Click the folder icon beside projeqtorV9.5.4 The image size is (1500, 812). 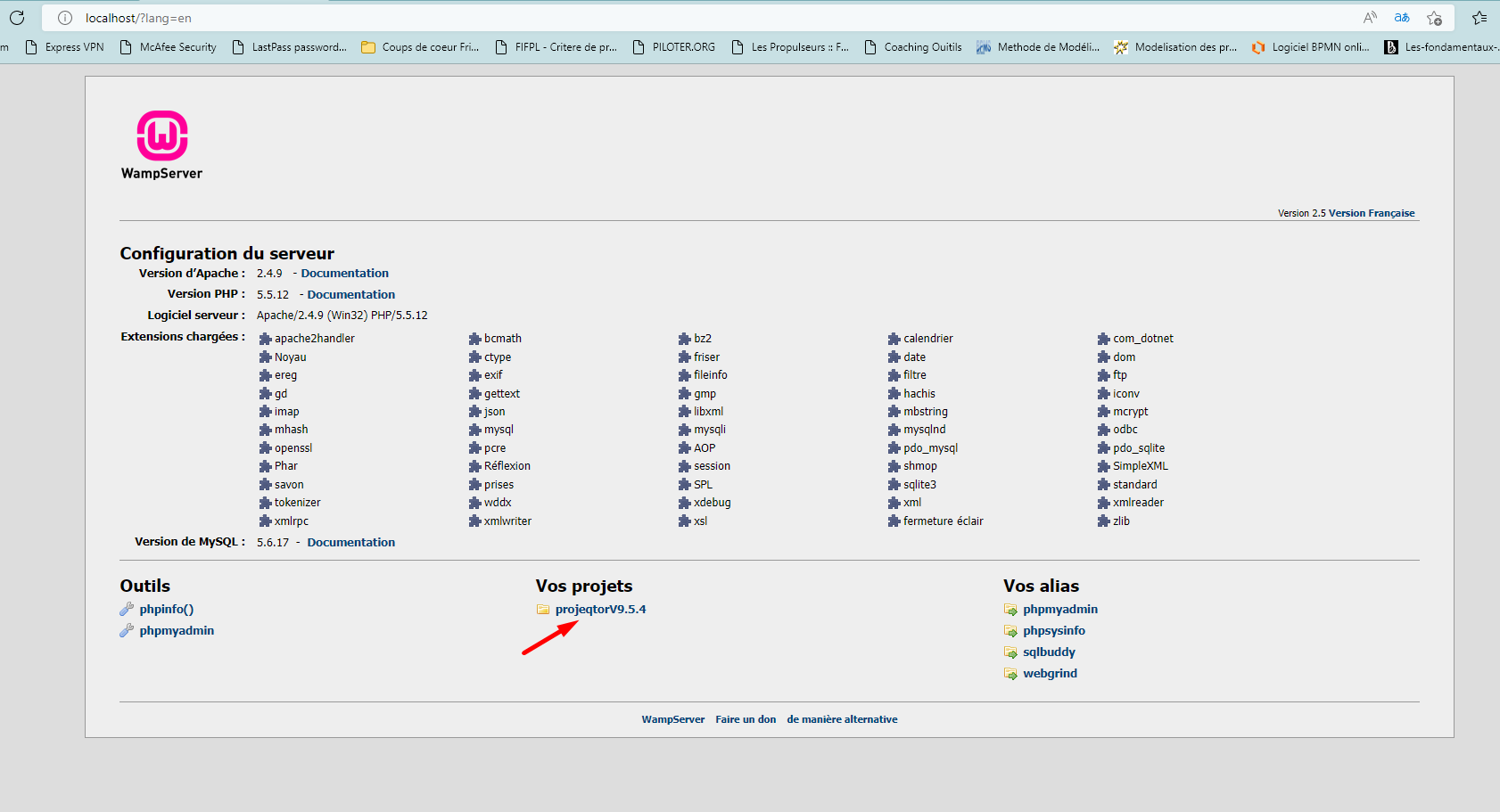tap(543, 610)
